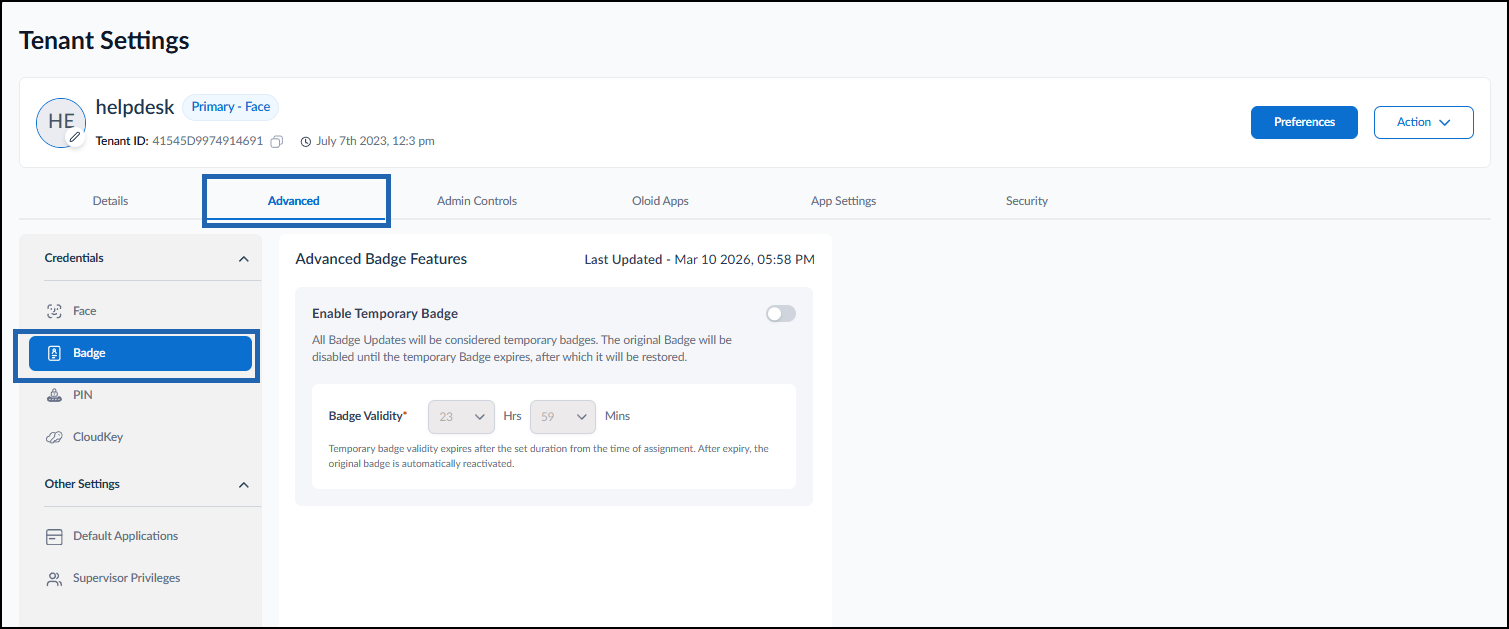
Task: Click the clock icon beside July 7th 2023
Action: click(x=306, y=141)
